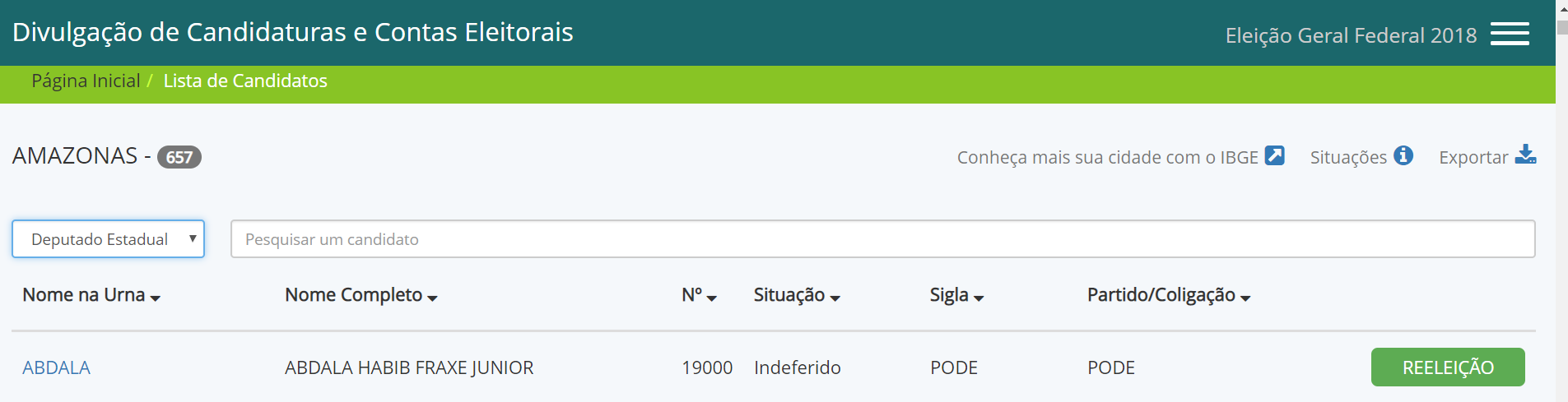Sort by Nome Completo arrow
The height and width of the screenshot is (402, 1568).
pyautogui.click(x=433, y=298)
